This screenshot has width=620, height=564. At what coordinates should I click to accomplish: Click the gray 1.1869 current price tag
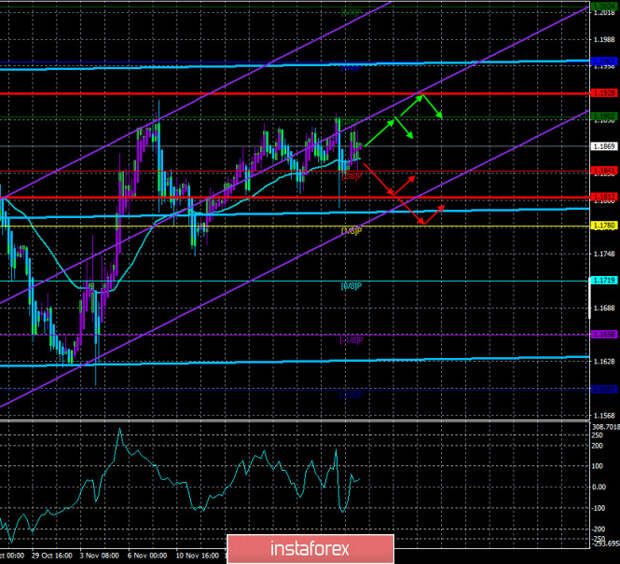click(603, 146)
